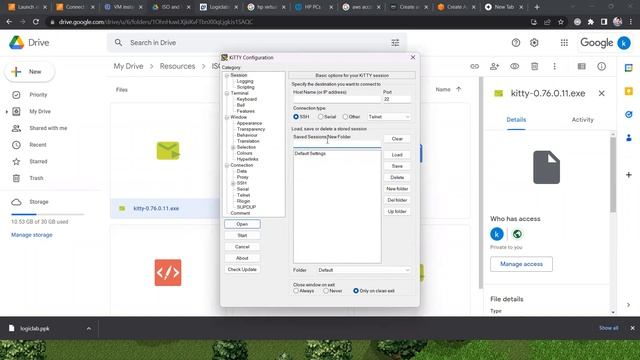640x360 pixels.
Task: Close the kitty-0.76.0.11.exe details pane
Action: (x=601, y=93)
